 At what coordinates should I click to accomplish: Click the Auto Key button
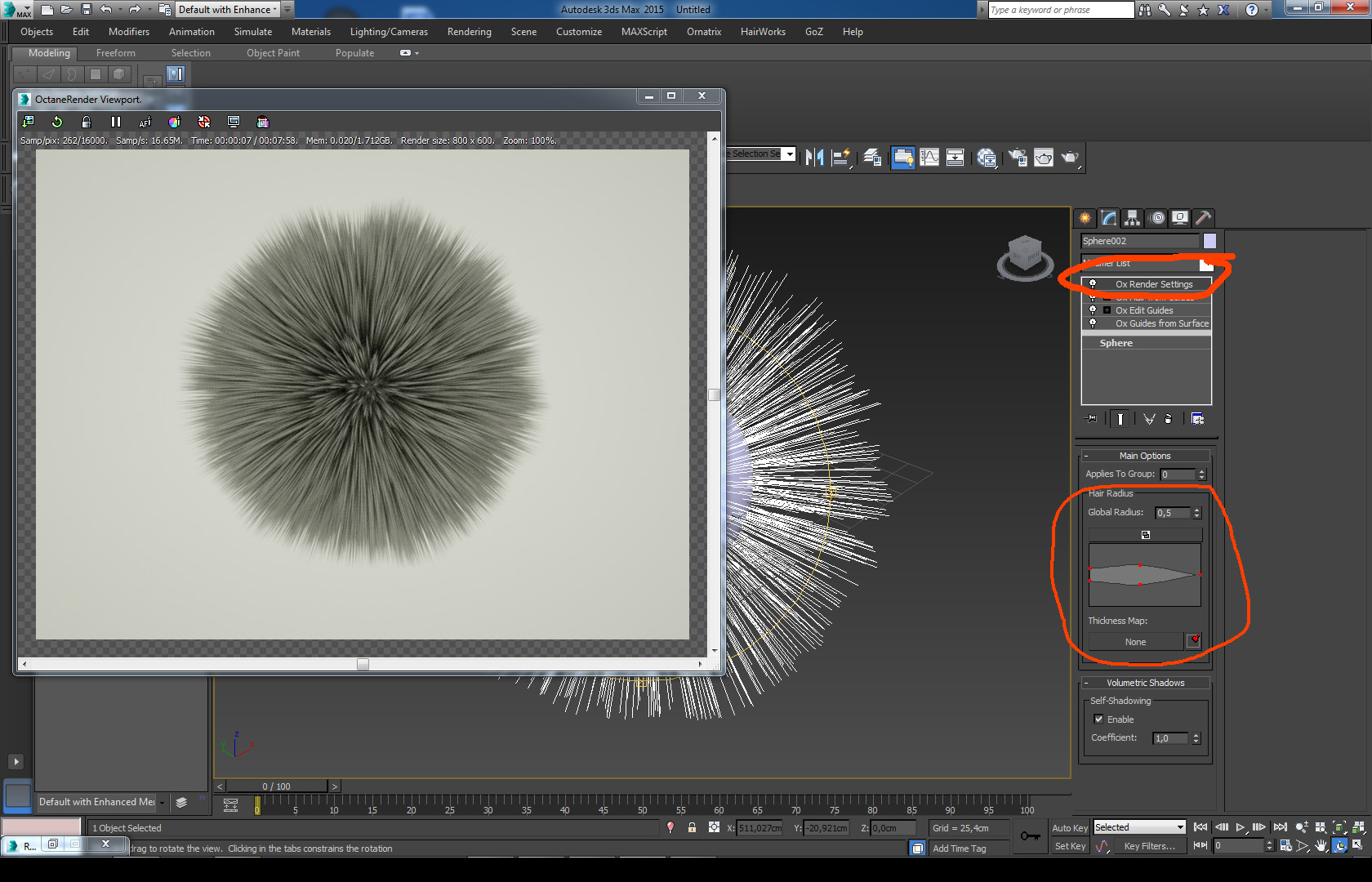coord(1069,827)
